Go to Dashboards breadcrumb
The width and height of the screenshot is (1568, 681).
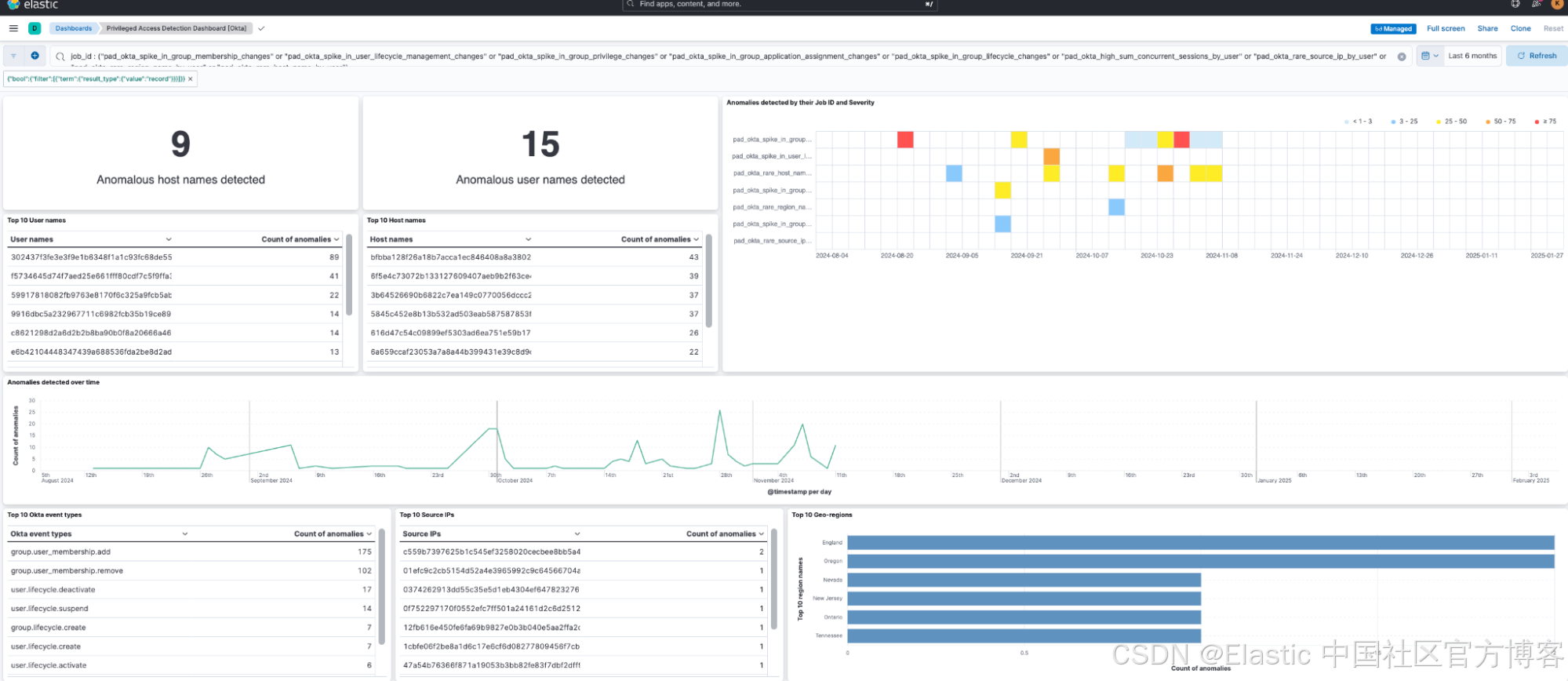click(x=73, y=28)
